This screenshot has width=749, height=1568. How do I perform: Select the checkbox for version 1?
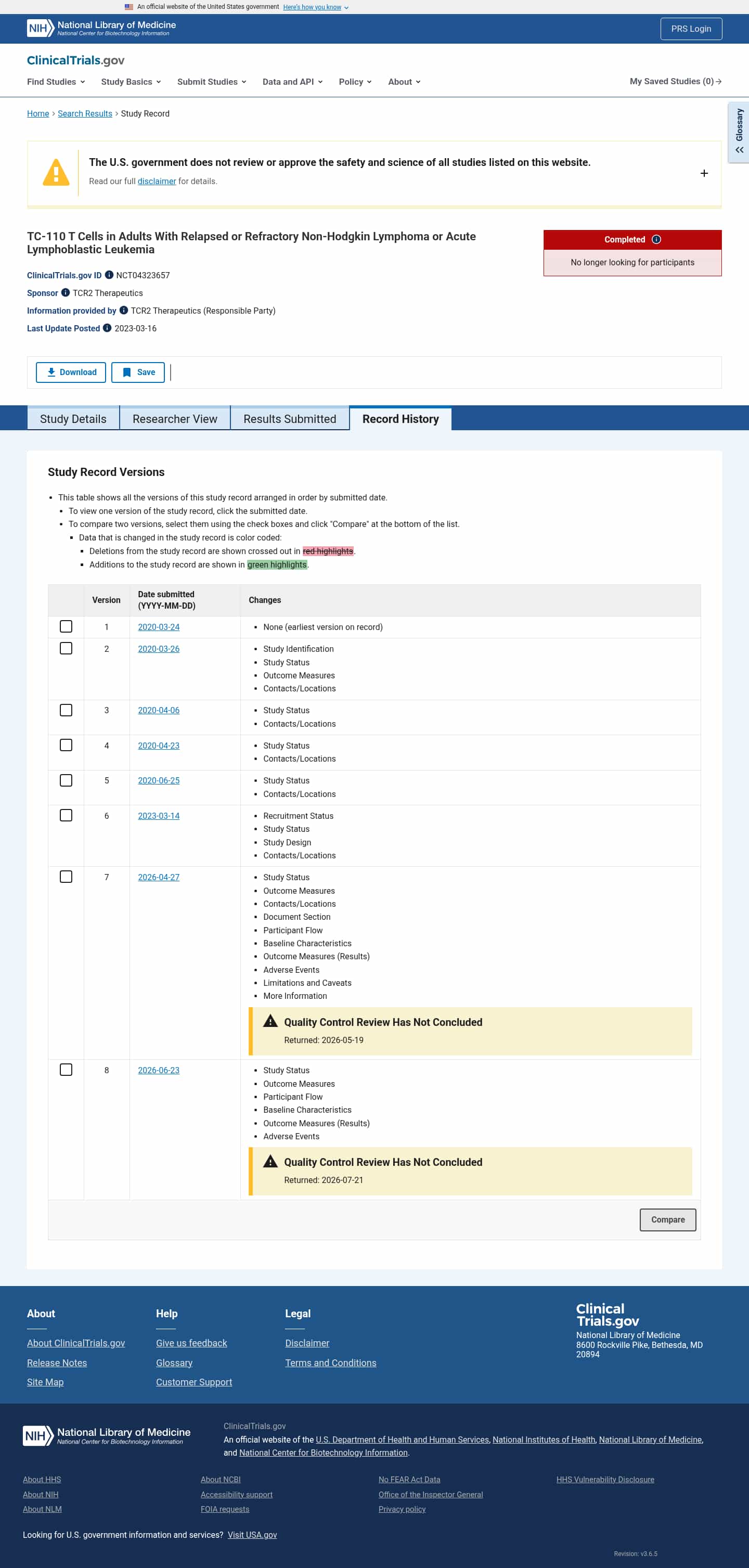pyautogui.click(x=67, y=626)
